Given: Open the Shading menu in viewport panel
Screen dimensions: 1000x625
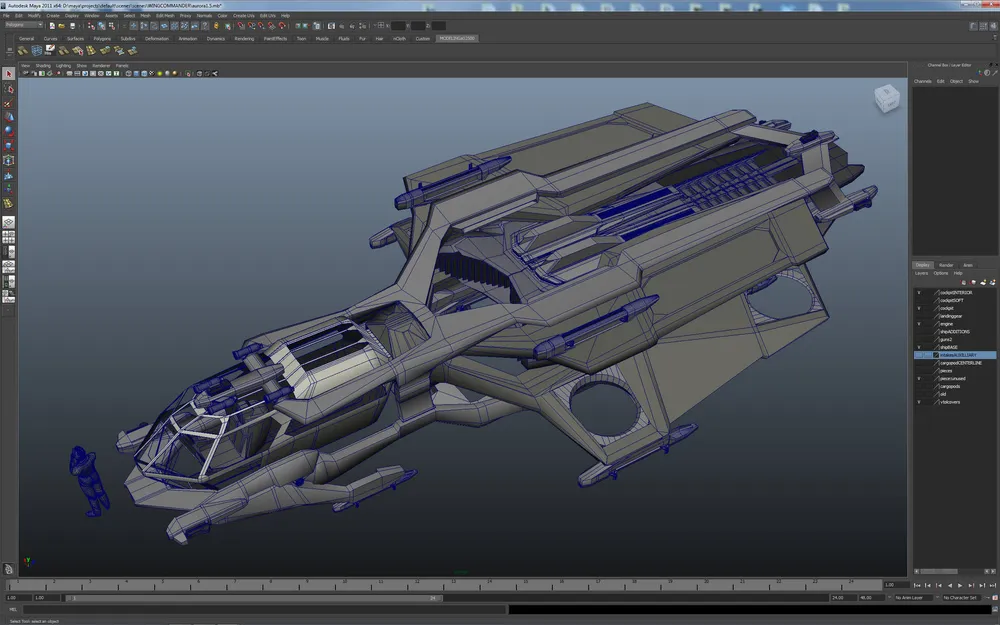Looking at the screenshot, I should tap(43, 65).
